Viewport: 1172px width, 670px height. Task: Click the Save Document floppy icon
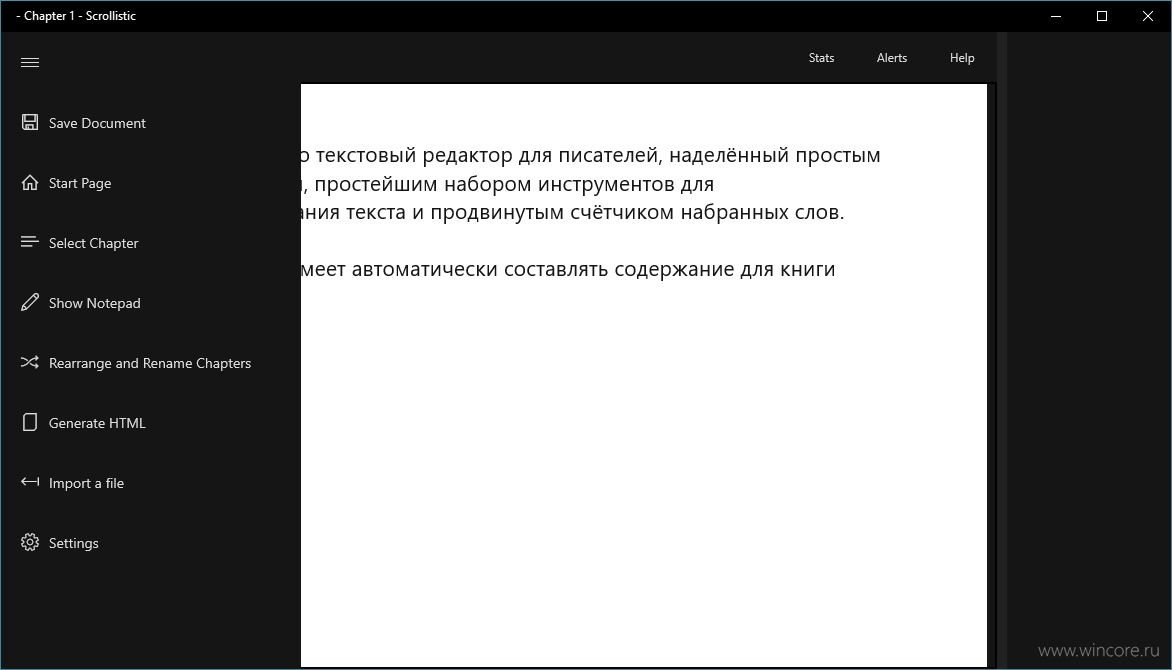click(30, 123)
